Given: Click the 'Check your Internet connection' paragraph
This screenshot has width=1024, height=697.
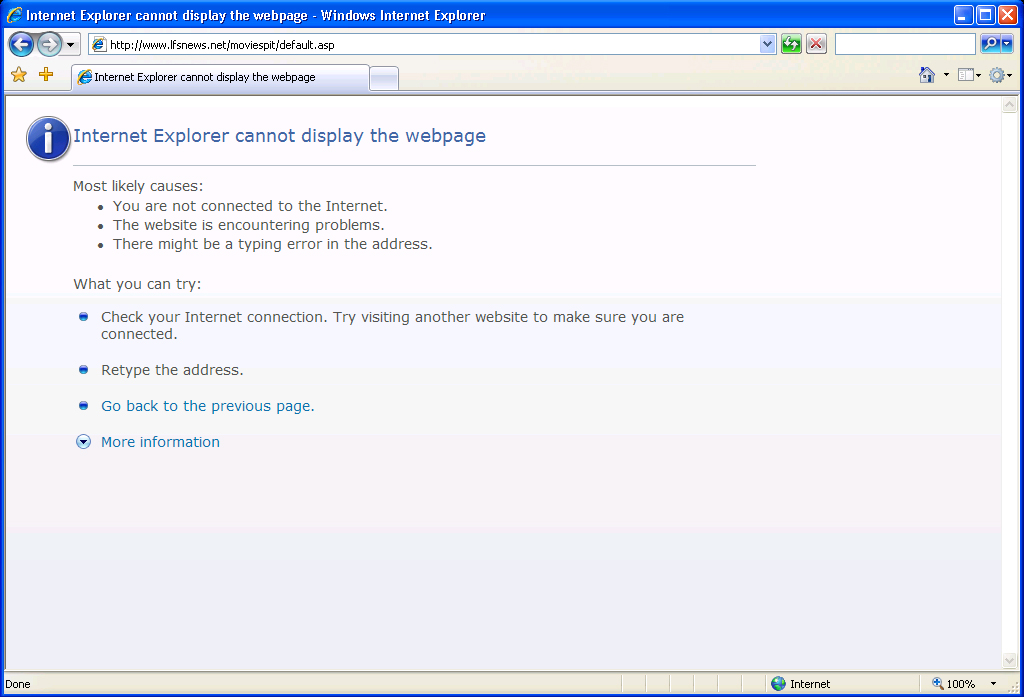Looking at the screenshot, I should (392, 325).
